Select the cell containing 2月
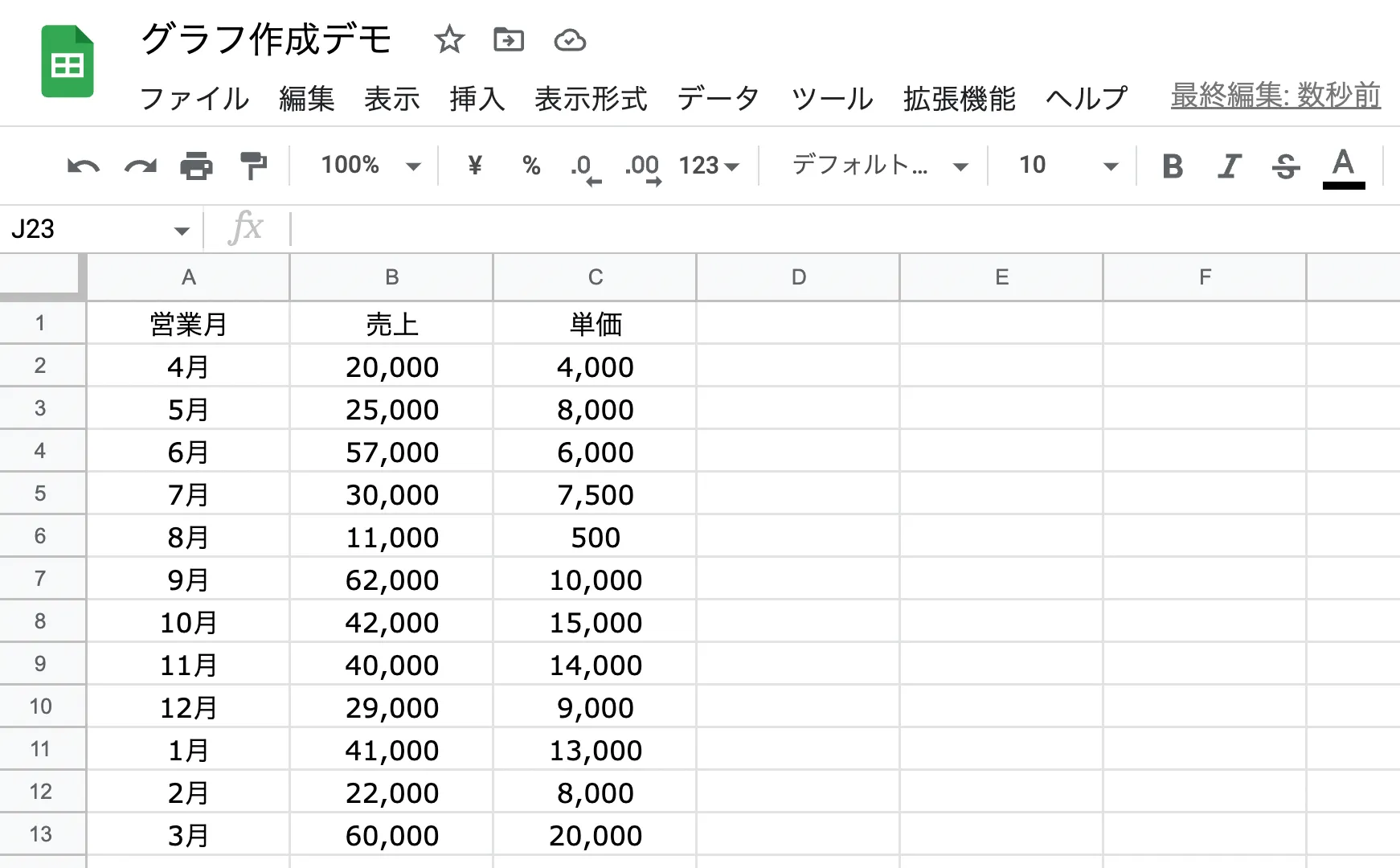 point(188,792)
